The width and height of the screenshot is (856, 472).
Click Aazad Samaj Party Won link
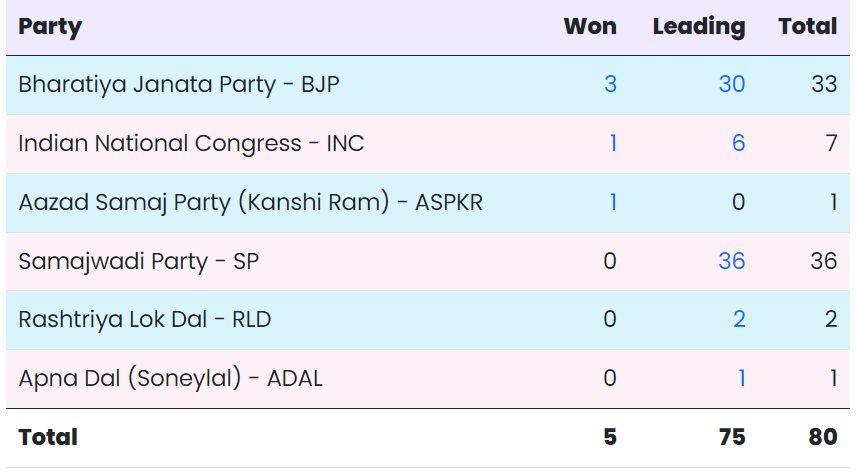[x=612, y=202]
